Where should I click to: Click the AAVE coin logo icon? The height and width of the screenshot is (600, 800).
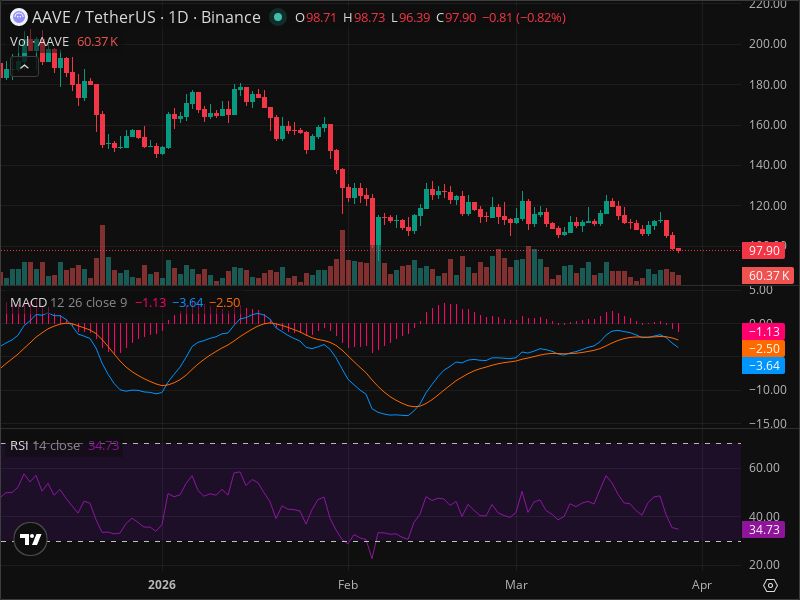coord(19,17)
